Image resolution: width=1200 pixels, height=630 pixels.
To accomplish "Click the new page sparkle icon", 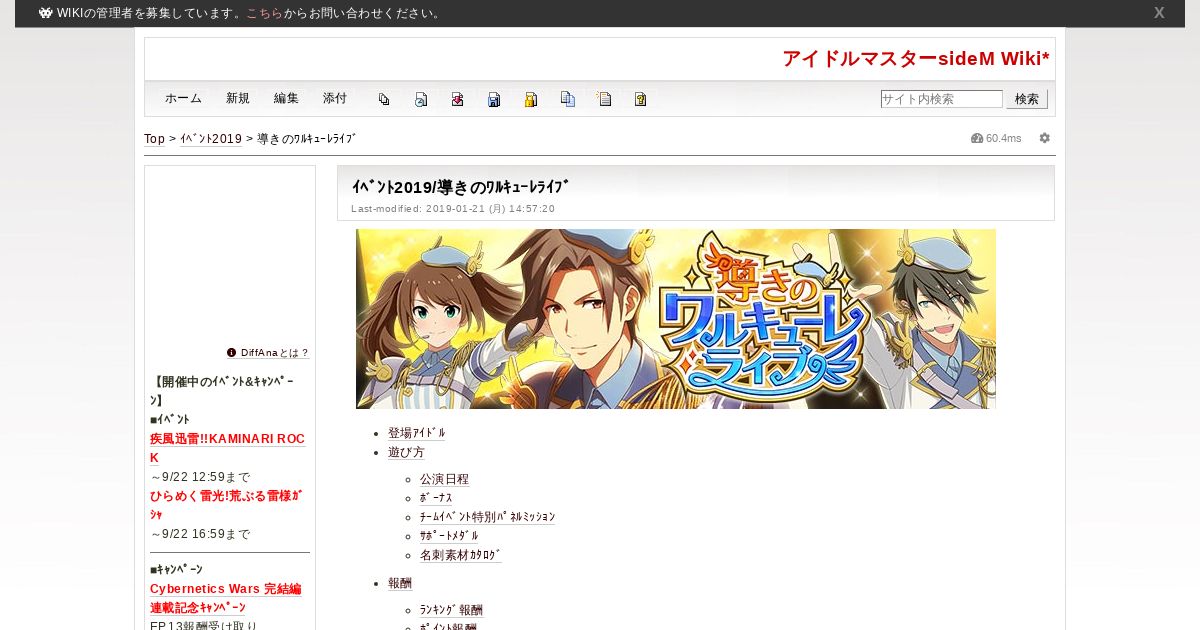I will [x=604, y=99].
